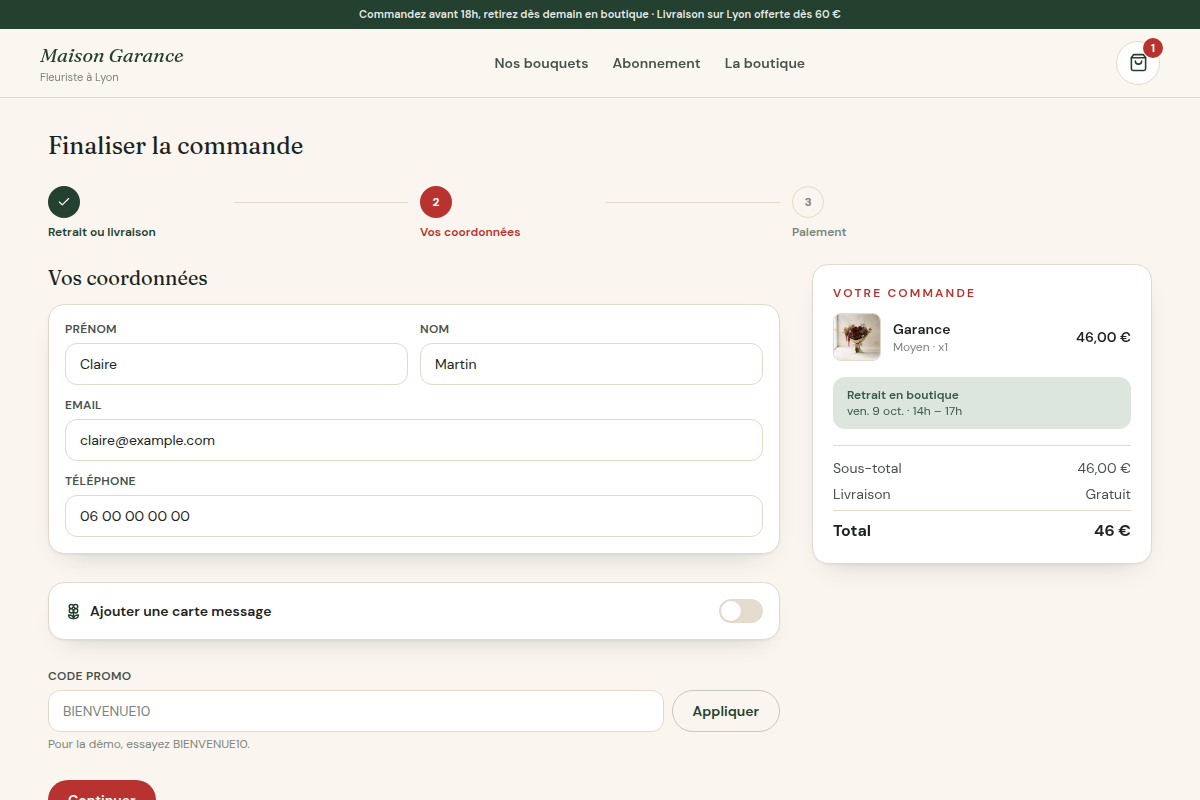Click the Garance bouquet thumbnail
This screenshot has width=1200, height=800.
point(857,337)
